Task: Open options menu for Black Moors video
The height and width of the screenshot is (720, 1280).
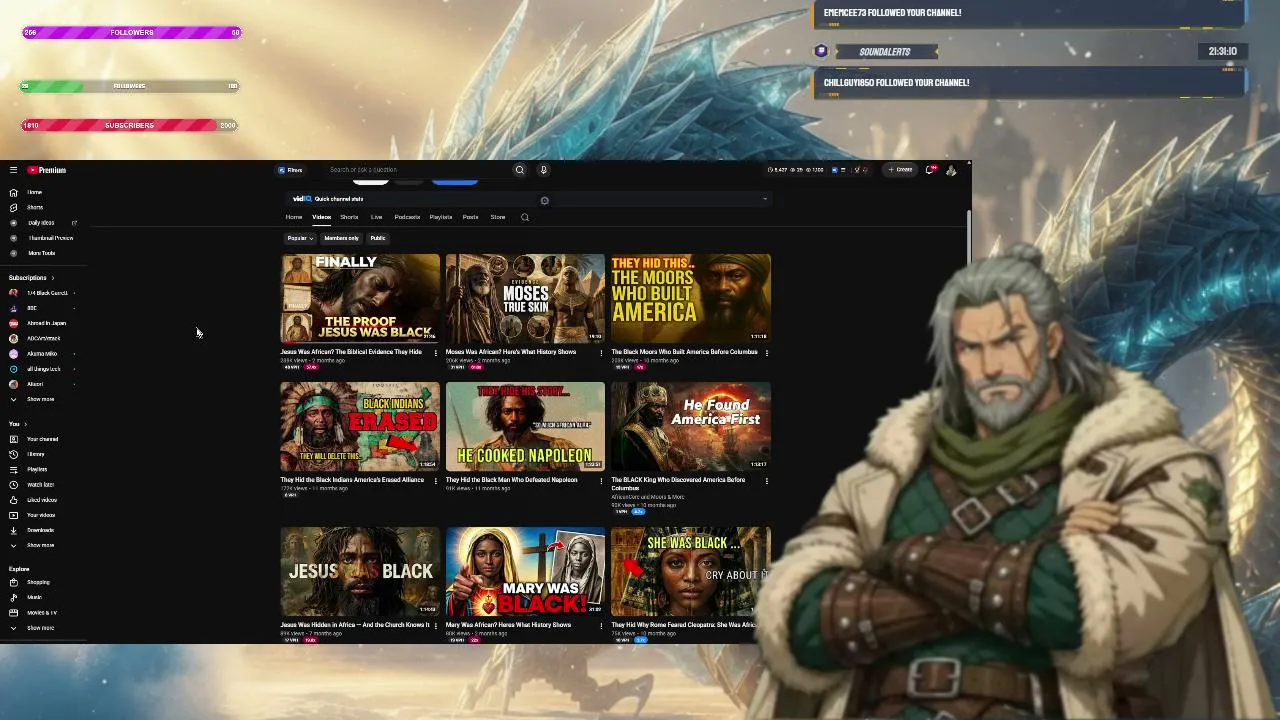Action: pos(767,353)
